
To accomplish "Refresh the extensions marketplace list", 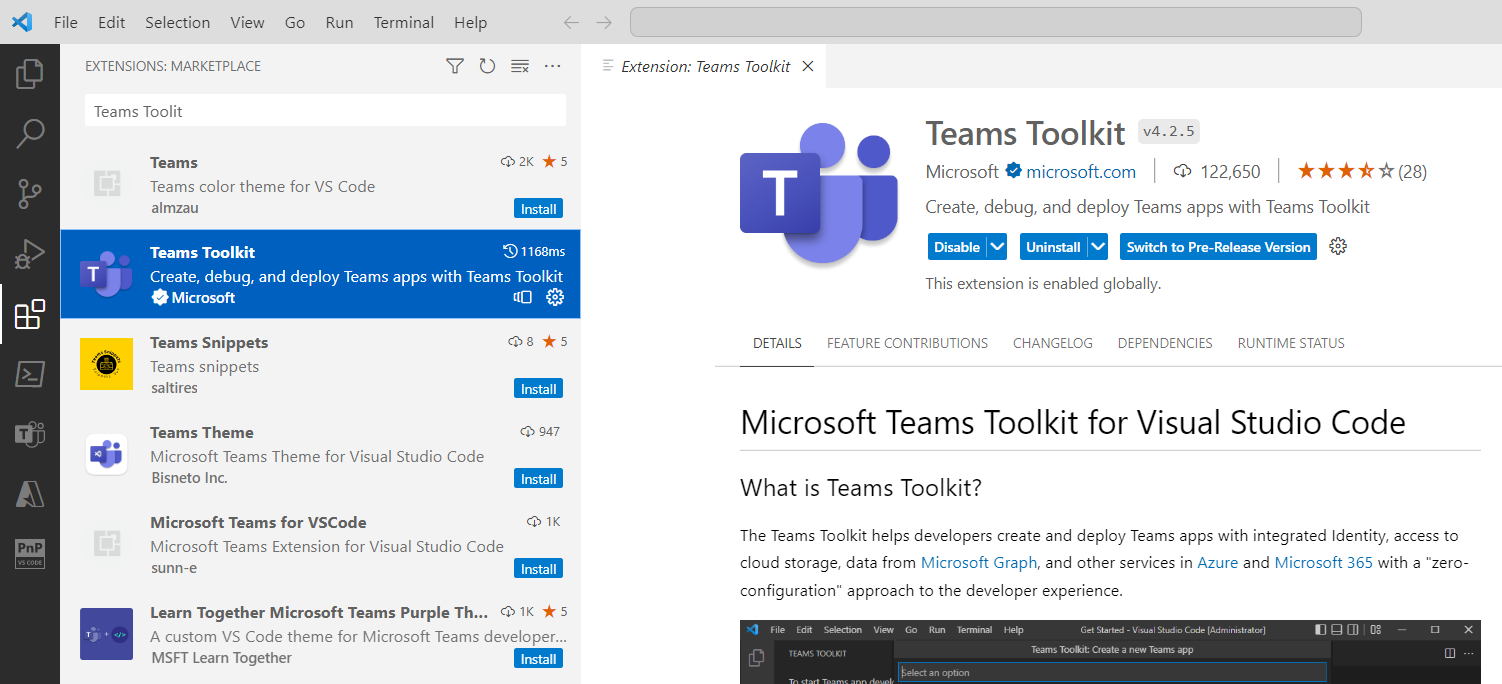I will click(487, 66).
